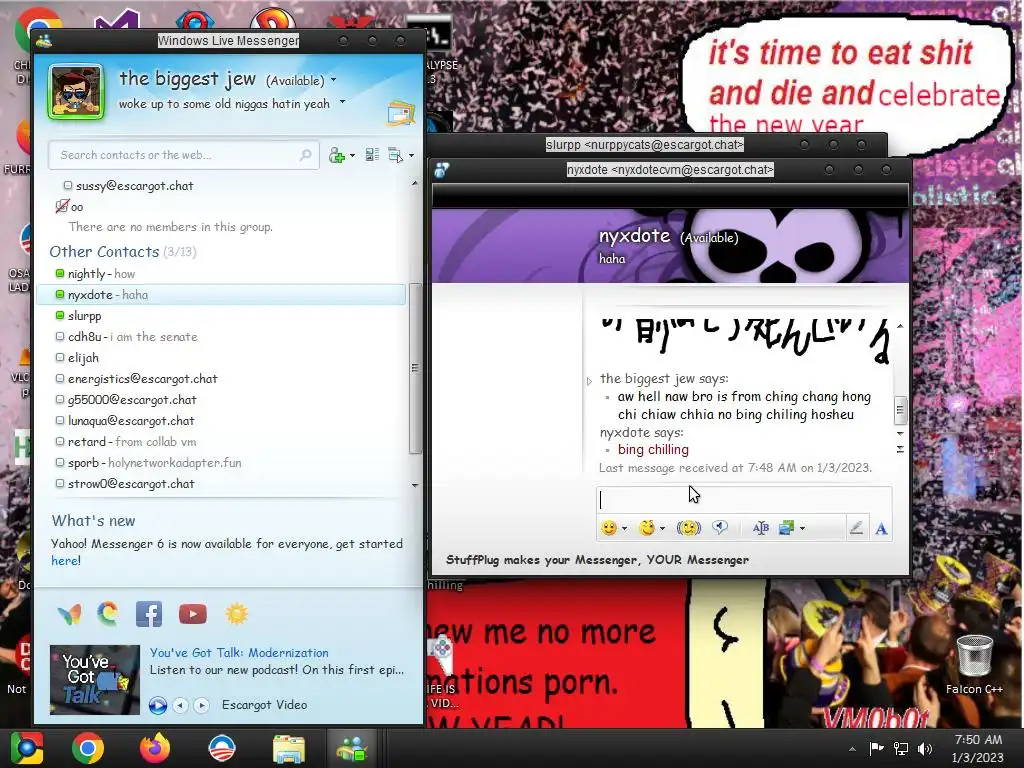Viewport: 1024px width, 768px height.
Task: Click the voice clip icon in chat toolbar
Action: [x=720, y=528]
